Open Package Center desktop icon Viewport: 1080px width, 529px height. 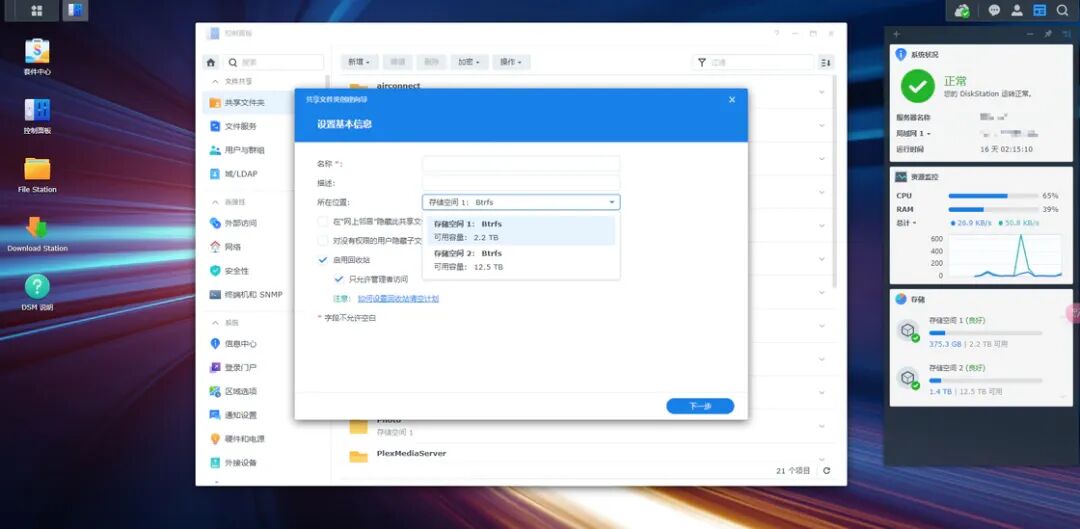click(37, 56)
